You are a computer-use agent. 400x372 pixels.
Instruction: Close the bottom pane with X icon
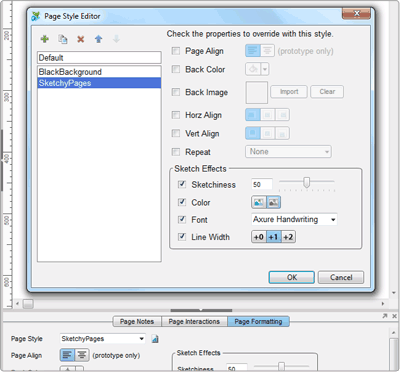[x=394, y=316]
